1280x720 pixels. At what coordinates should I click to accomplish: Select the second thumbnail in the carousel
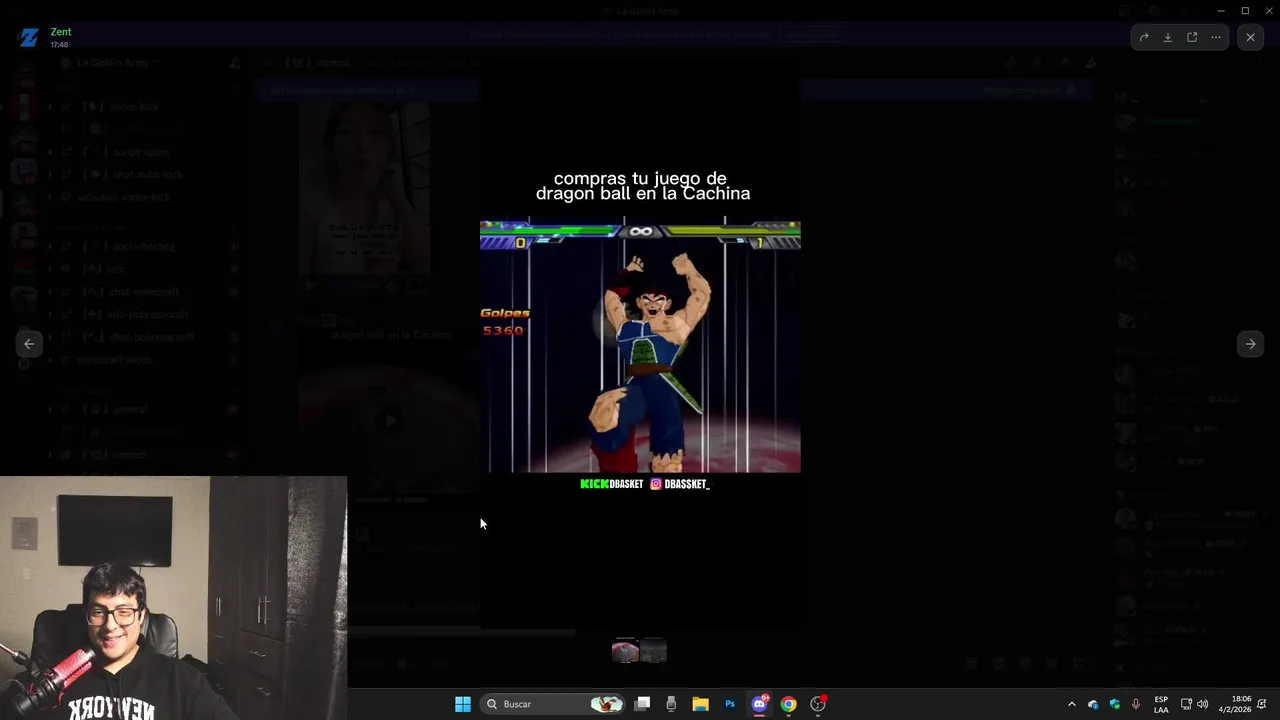[x=653, y=652]
